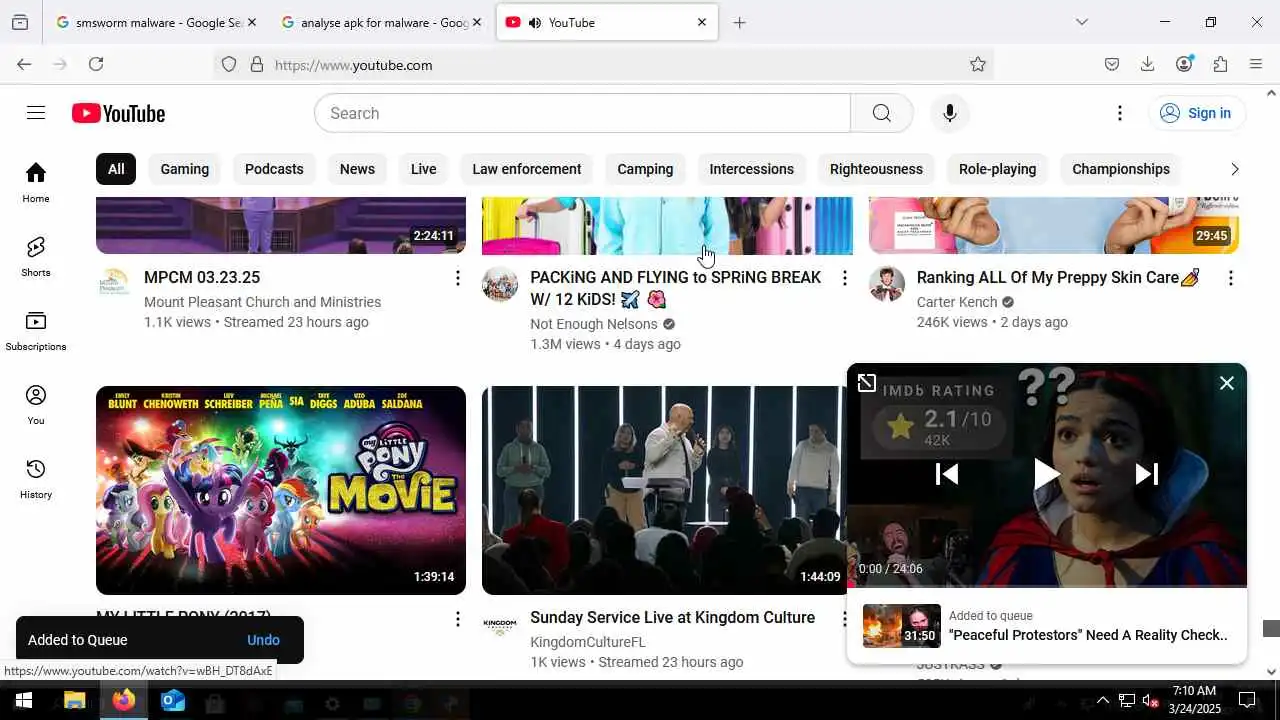The height and width of the screenshot is (720, 1280).
Task: Open Windows Start menu
Action: 23,700
